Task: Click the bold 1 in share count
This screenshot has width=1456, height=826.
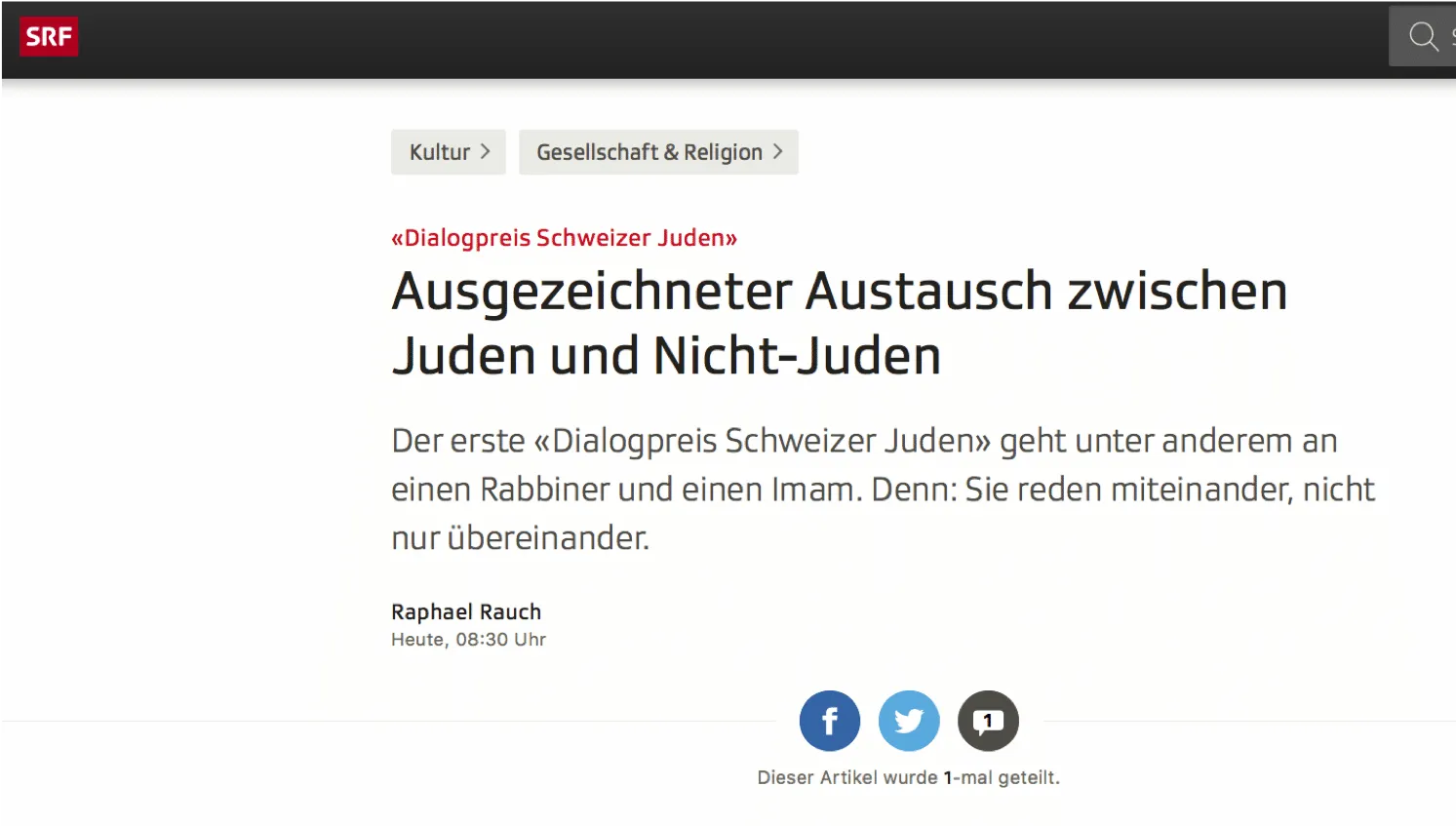Action: [948, 777]
